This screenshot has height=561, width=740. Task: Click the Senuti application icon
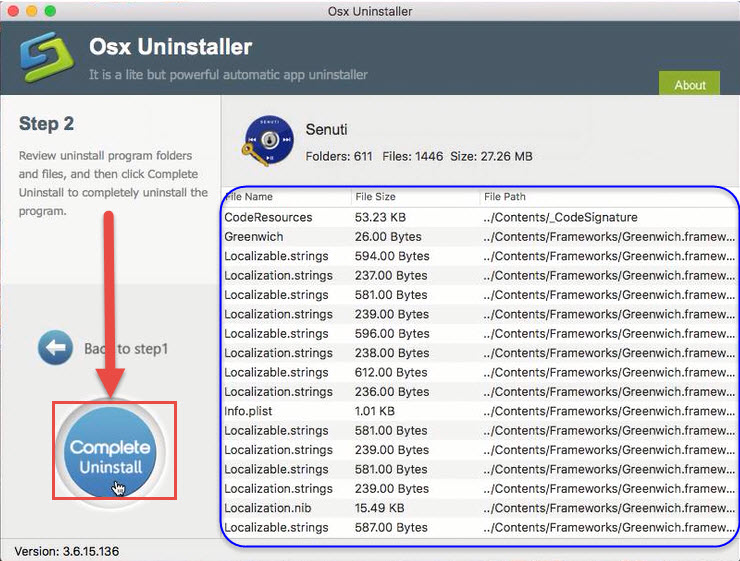point(268,142)
